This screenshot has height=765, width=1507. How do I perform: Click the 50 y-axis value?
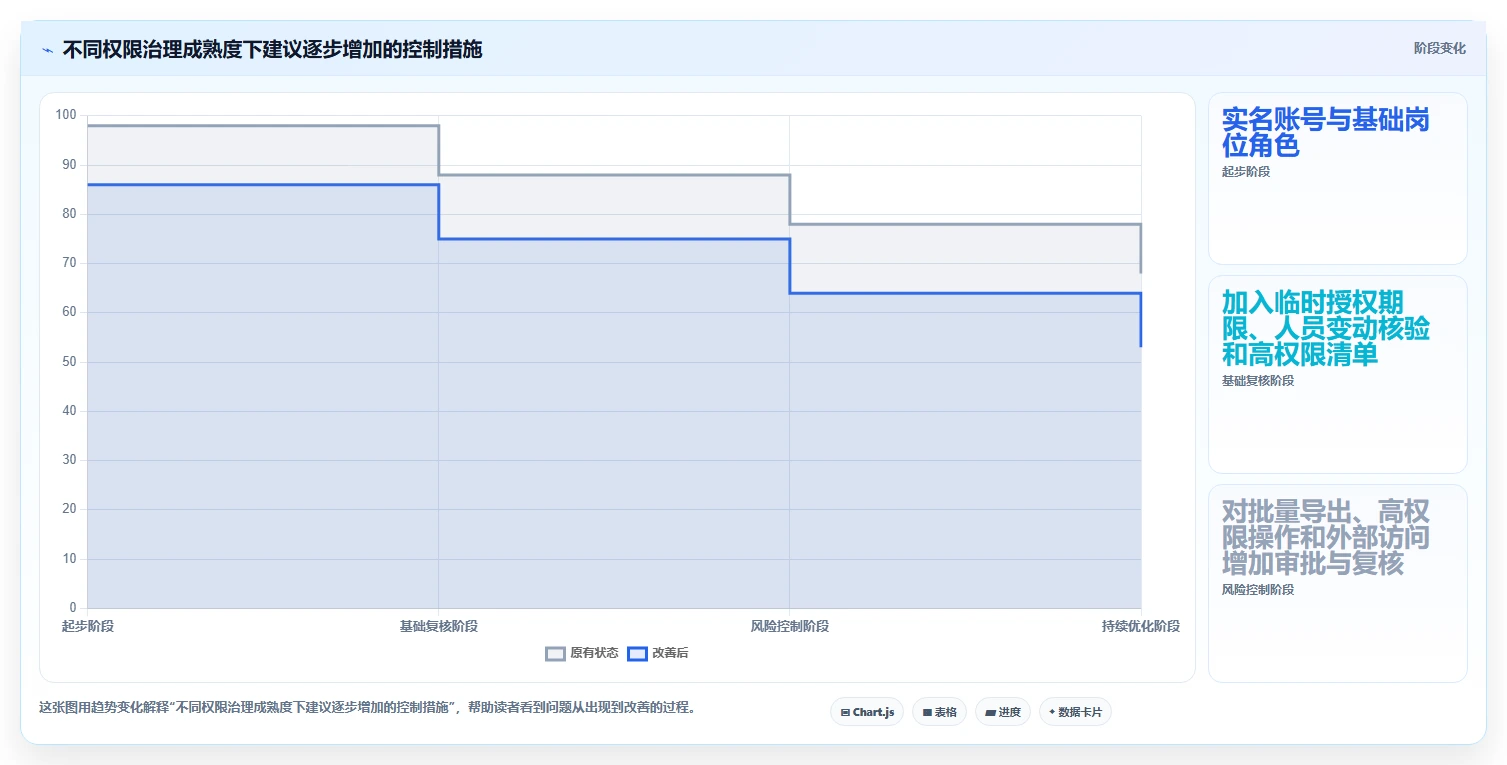tap(69, 362)
